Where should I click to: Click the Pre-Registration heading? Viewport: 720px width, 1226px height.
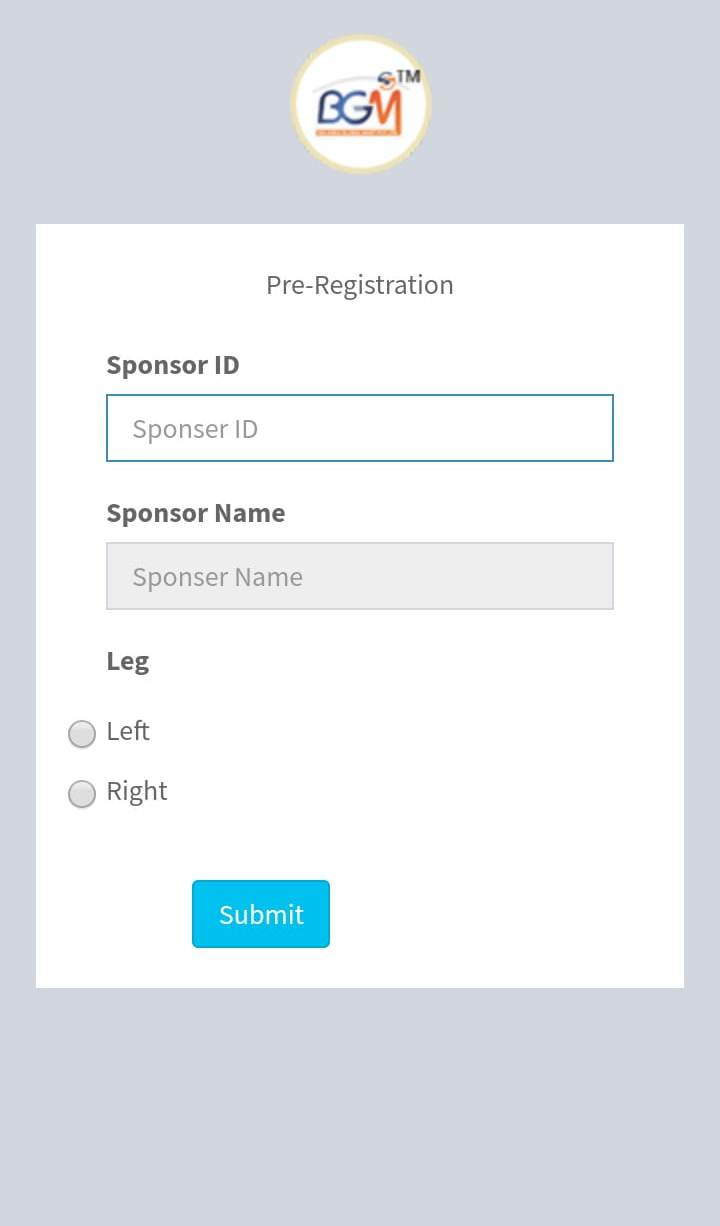360,285
